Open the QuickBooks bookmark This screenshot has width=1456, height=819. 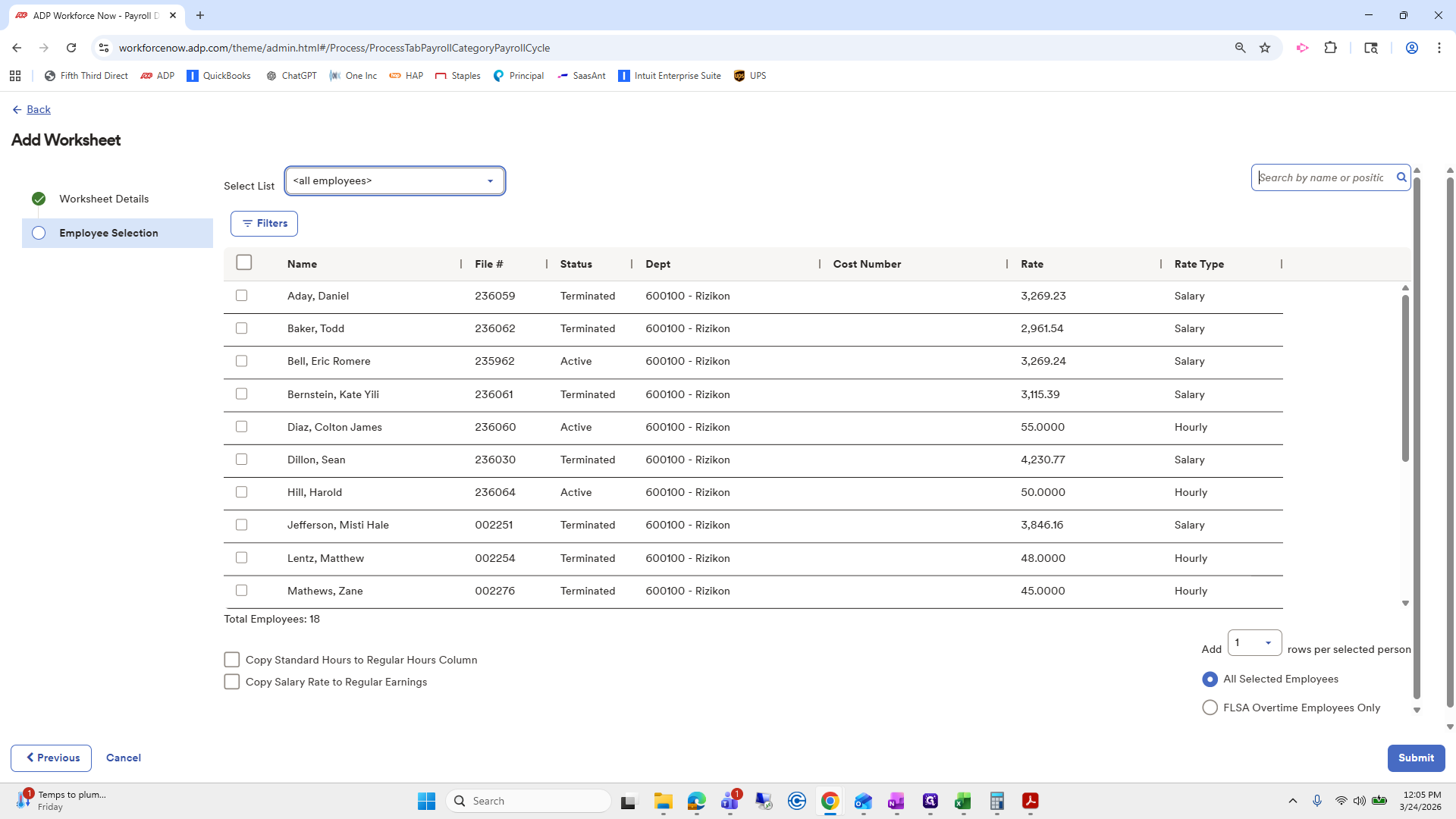pos(218,76)
